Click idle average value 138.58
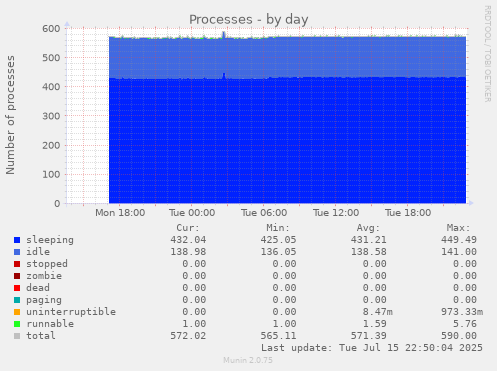This screenshot has height=371, width=497. 369,252
